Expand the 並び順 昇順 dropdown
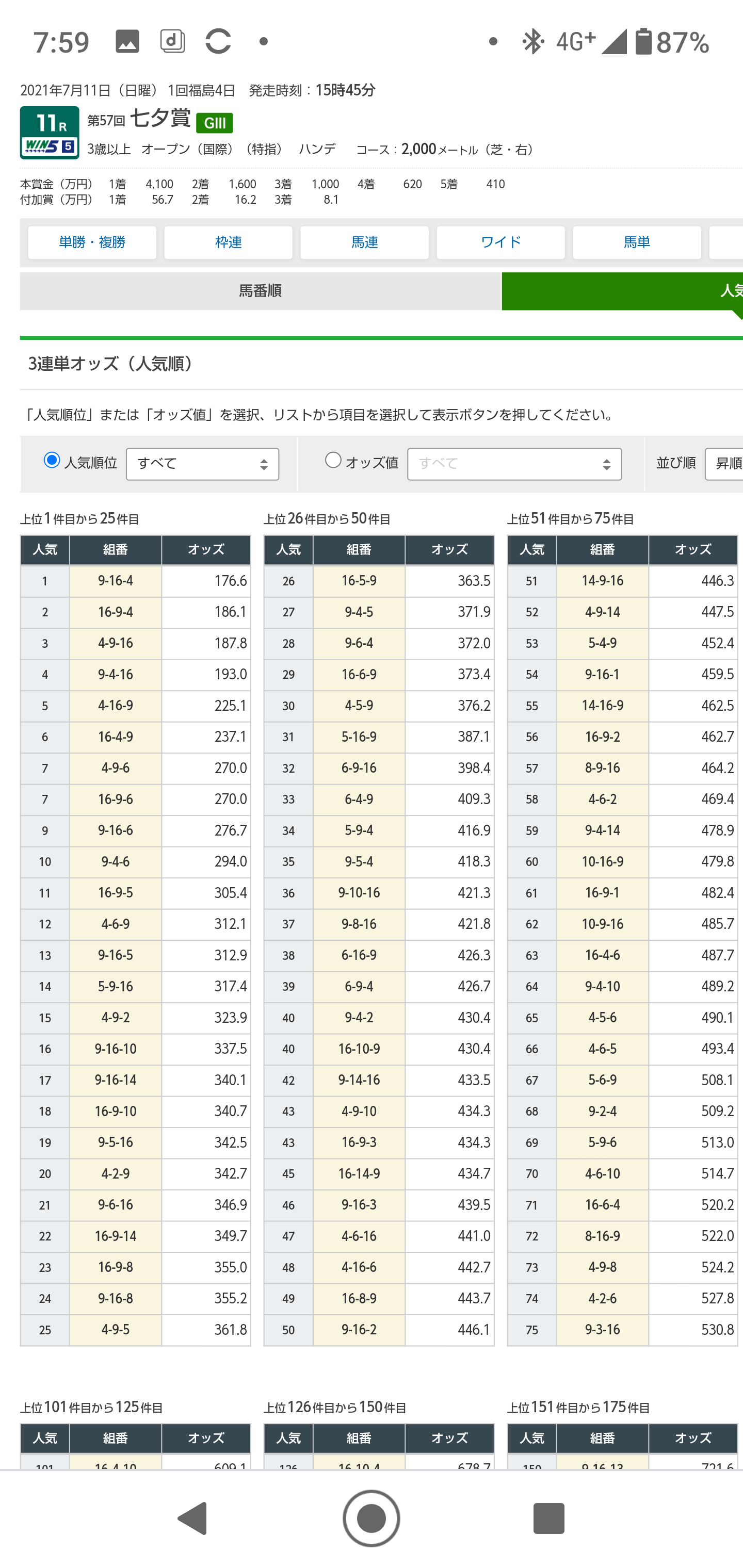 coord(725,464)
